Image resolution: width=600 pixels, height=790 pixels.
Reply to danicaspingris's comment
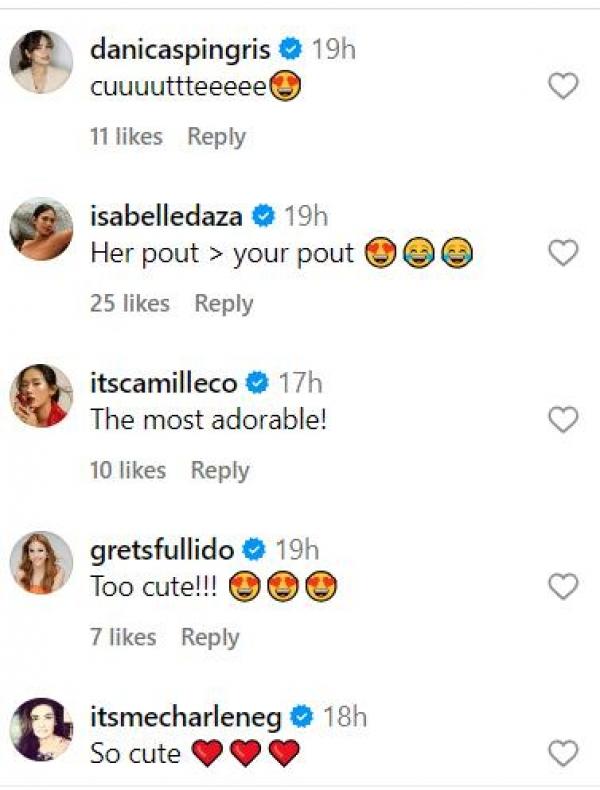click(216, 137)
